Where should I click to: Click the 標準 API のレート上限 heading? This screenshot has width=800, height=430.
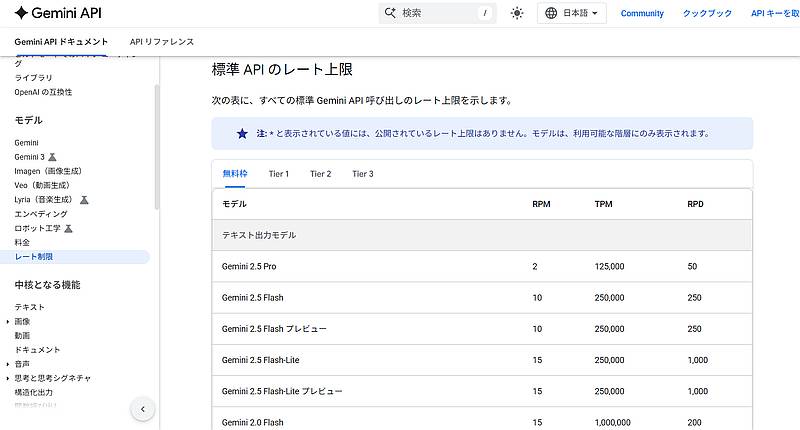click(282, 69)
